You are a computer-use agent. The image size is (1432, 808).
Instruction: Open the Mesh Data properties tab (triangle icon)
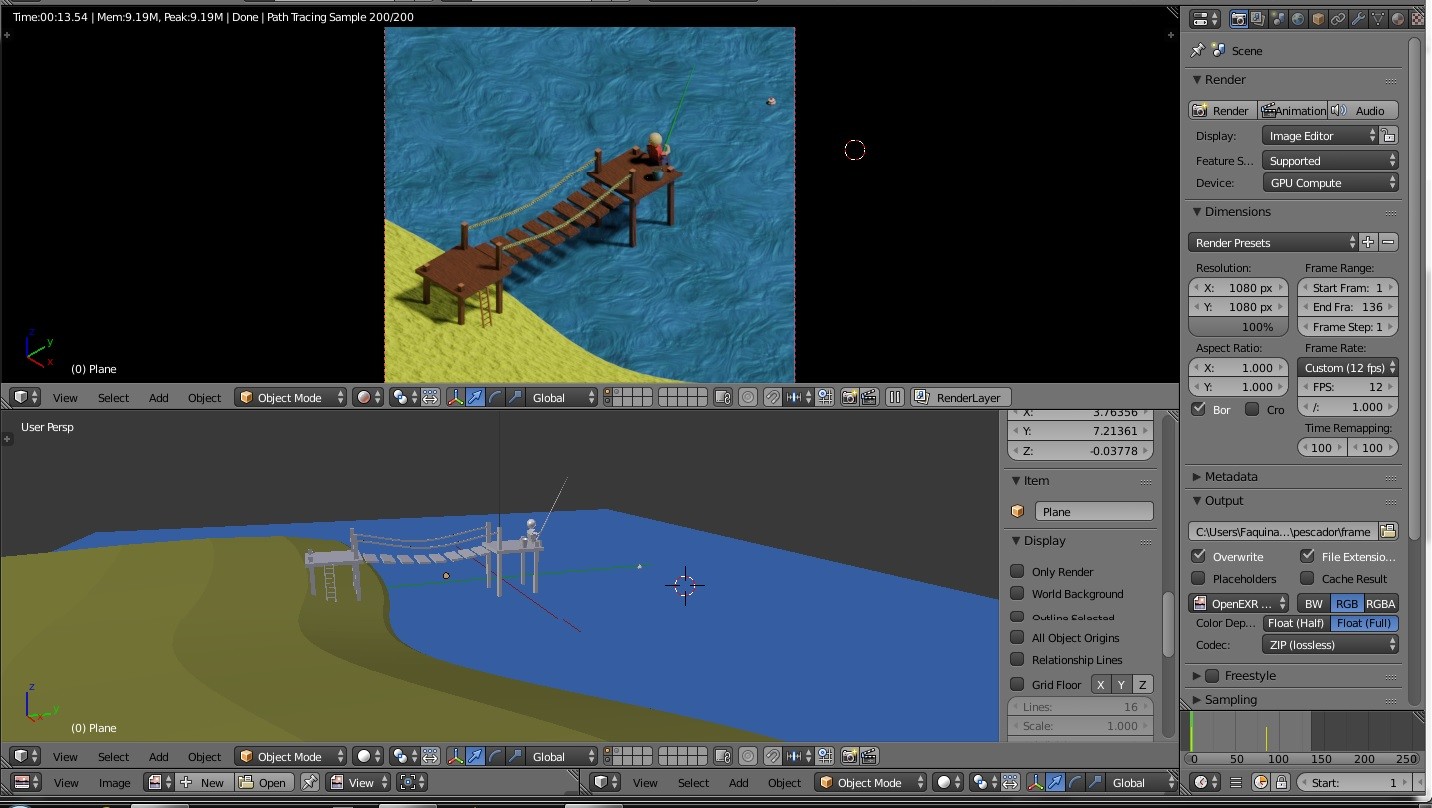pyautogui.click(x=1378, y=19)
